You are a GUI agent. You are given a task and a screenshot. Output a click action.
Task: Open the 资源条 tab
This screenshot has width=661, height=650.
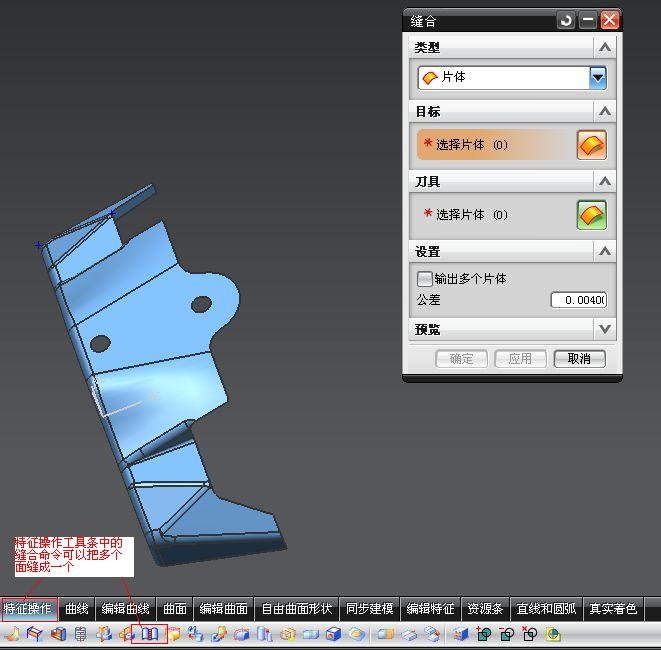coord(485,609)
